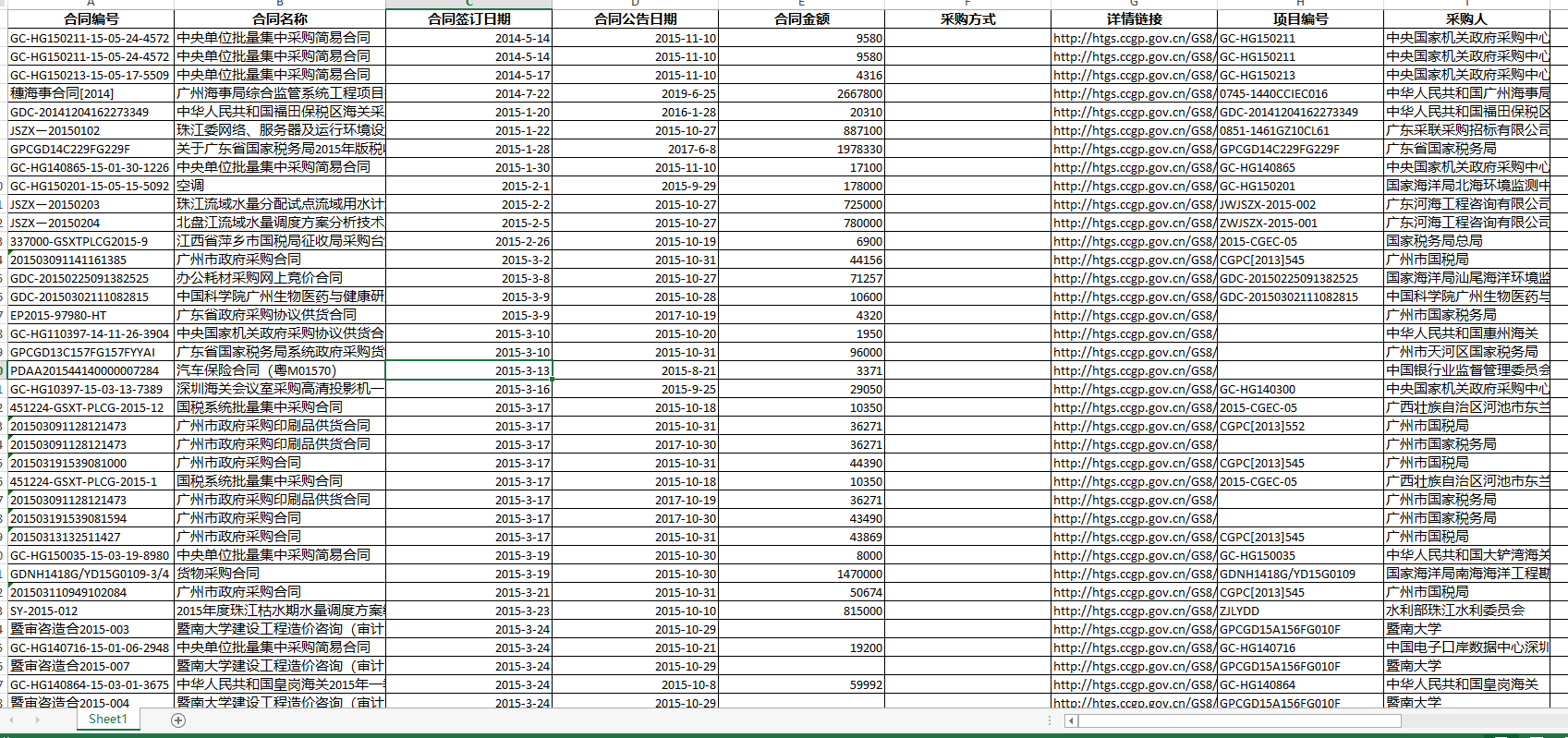Click announcement date 2016-1-28
The width and height of the screenshot is (1568, 738).
pos(635,112)
